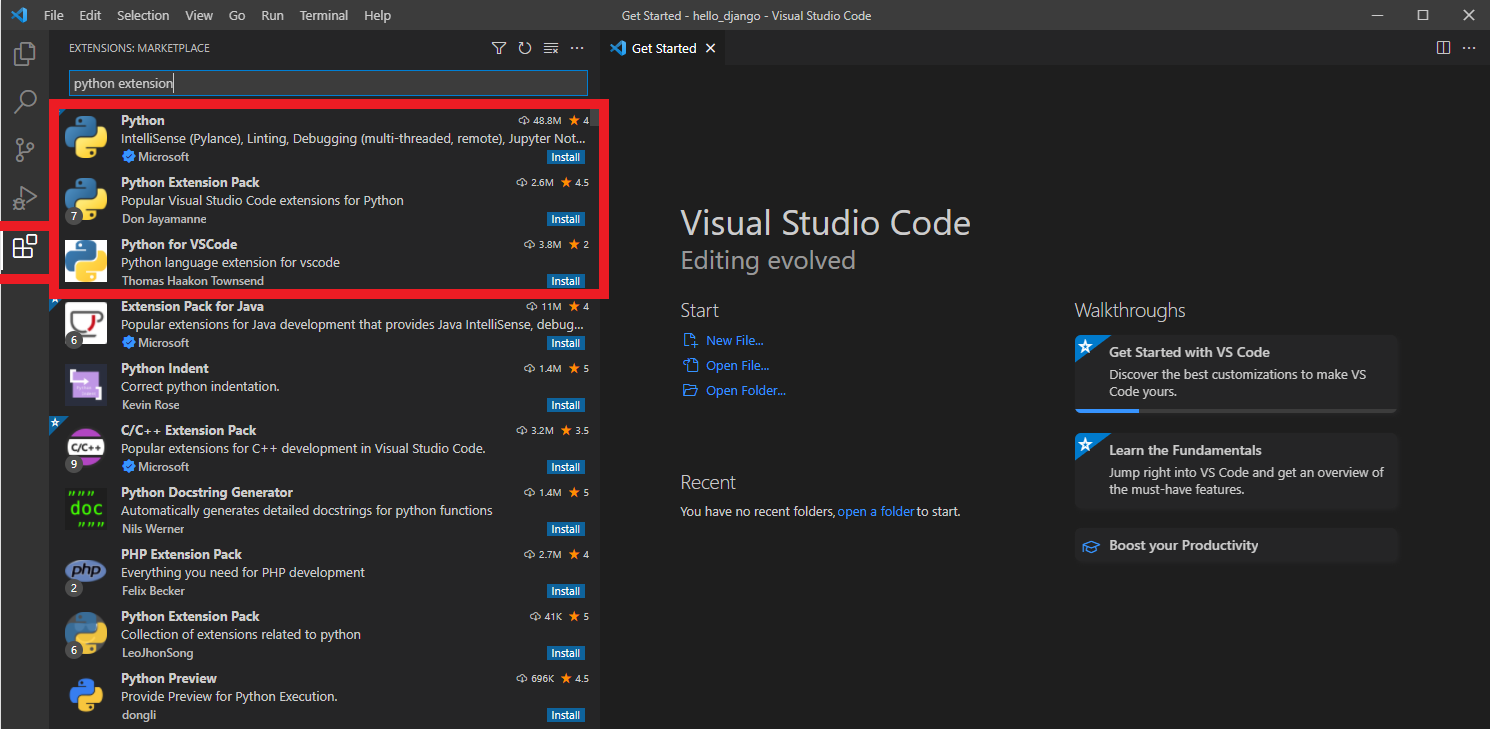Image resolution: width=1490 pixels, height=729 pixels.
Task: Click the C/C++ Extension Pack icon
Action: [x=86, y=448]
